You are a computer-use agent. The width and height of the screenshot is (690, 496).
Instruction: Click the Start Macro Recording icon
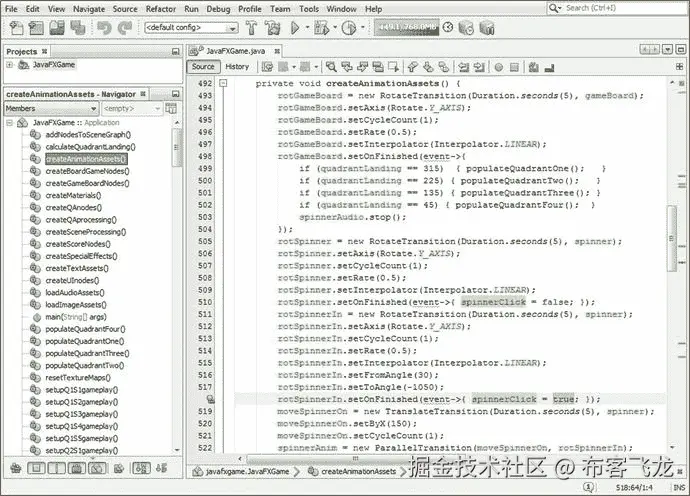499,67
